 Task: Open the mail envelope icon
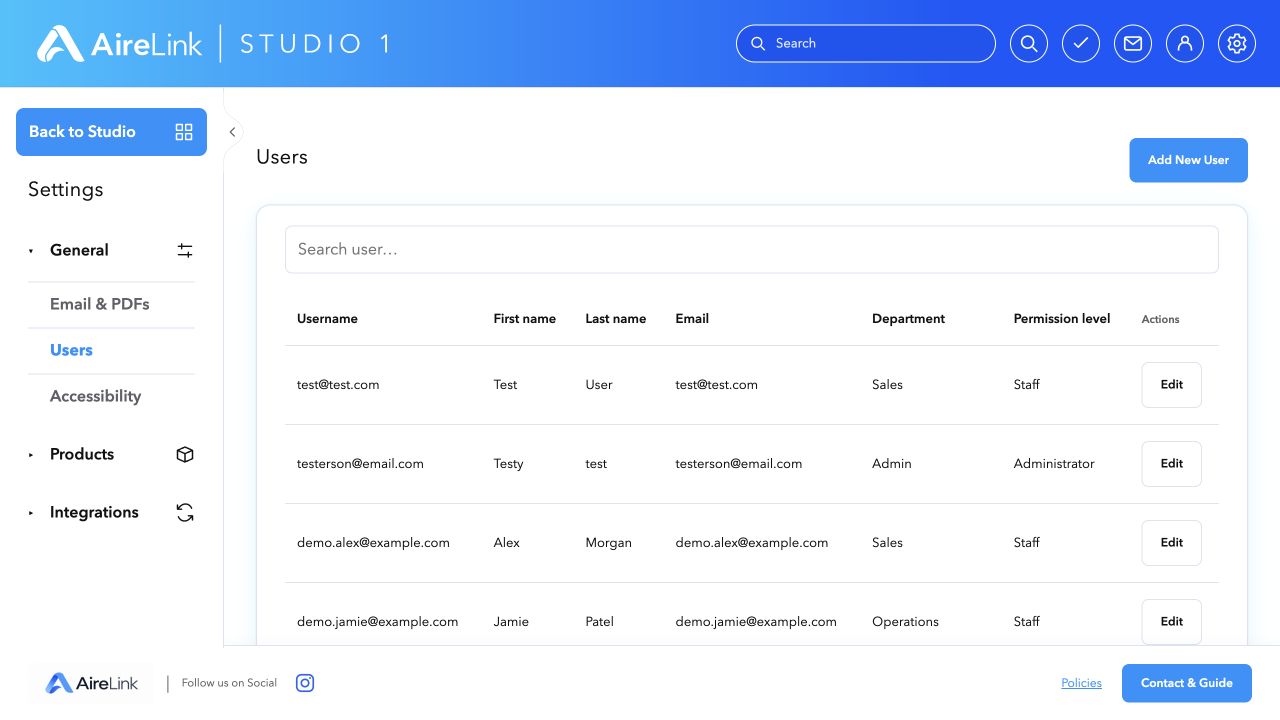click(x=1133, y=44)
